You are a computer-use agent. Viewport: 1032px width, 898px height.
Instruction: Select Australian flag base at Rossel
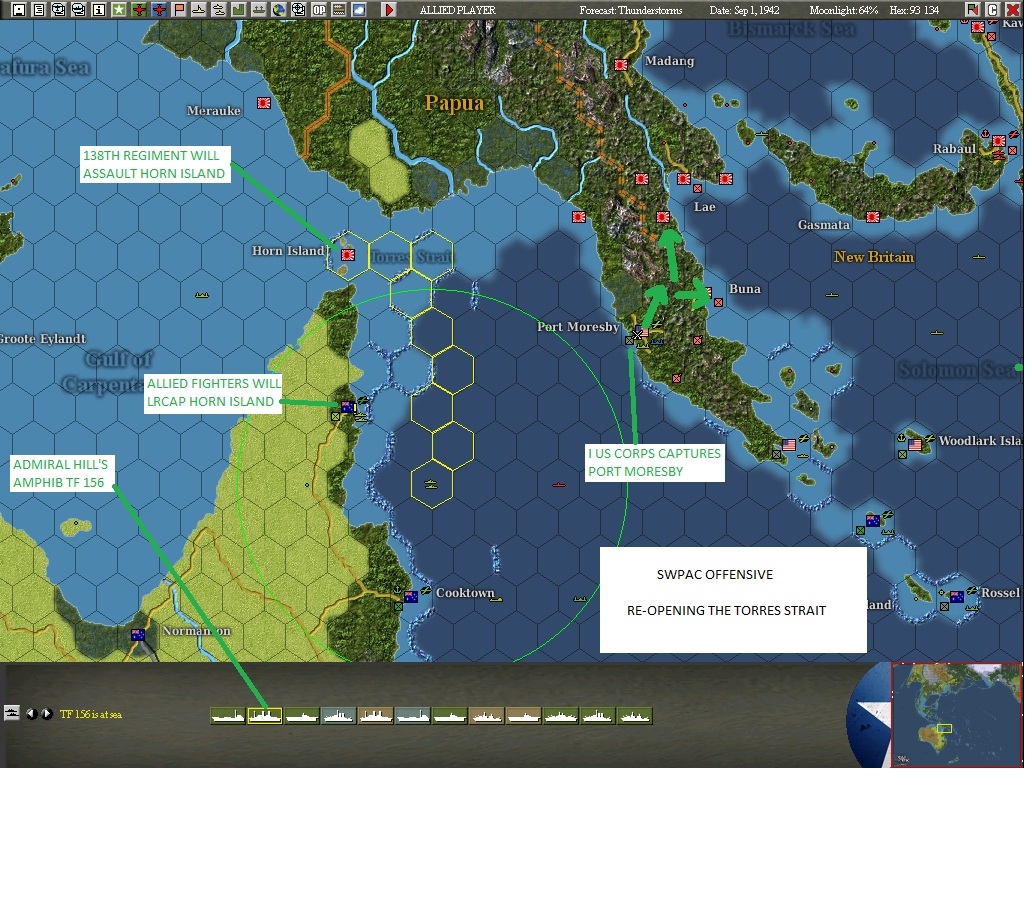957,597
